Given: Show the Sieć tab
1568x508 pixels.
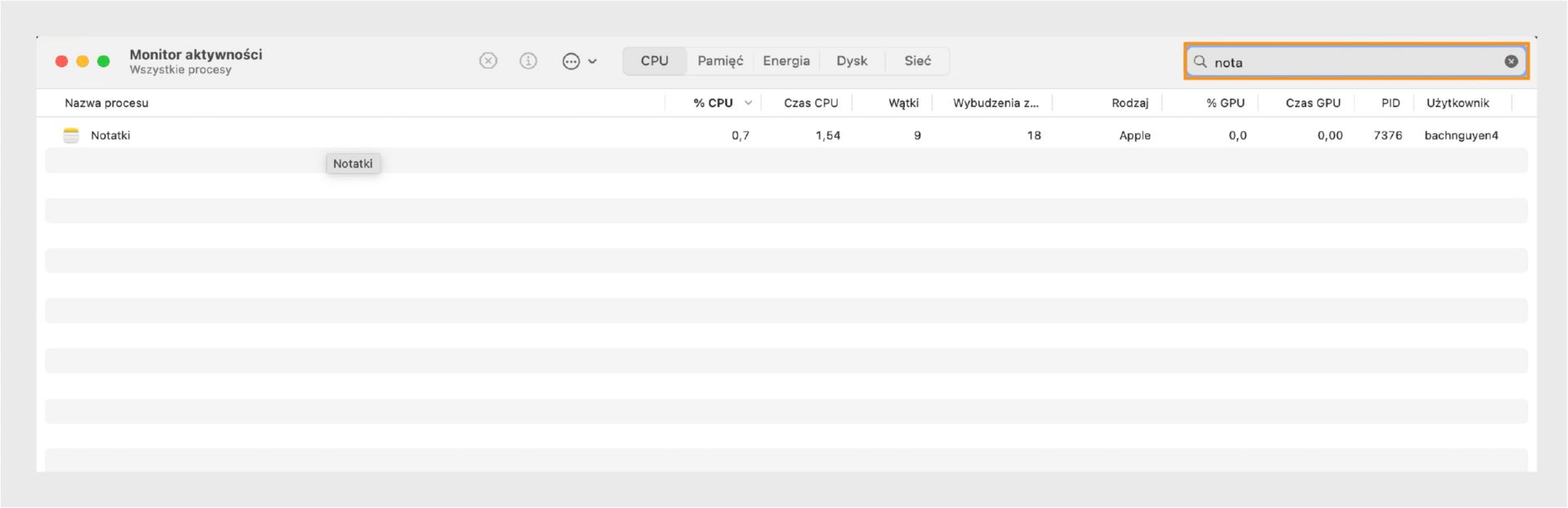Looking at the screenshot, I should point(917,61).
